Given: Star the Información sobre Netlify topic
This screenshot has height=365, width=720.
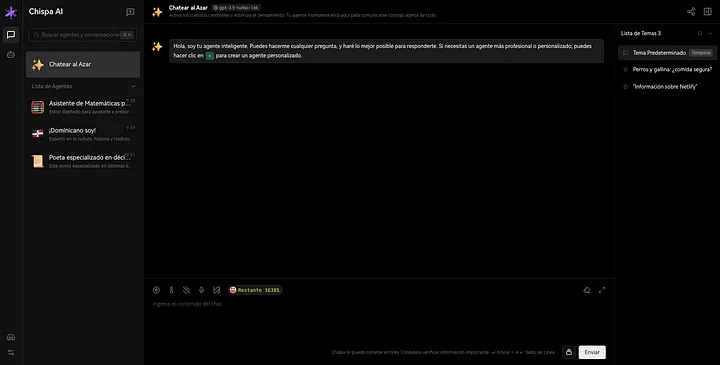Looking at the screenshot, I should point(625,87).
